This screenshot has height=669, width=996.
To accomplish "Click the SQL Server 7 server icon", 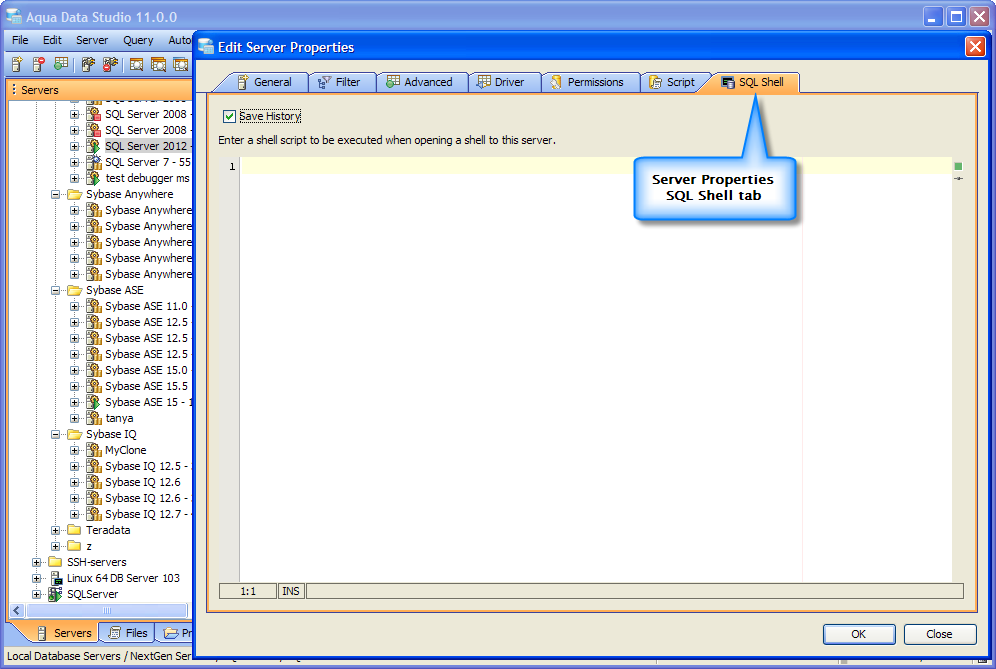I will pos(94,162).
